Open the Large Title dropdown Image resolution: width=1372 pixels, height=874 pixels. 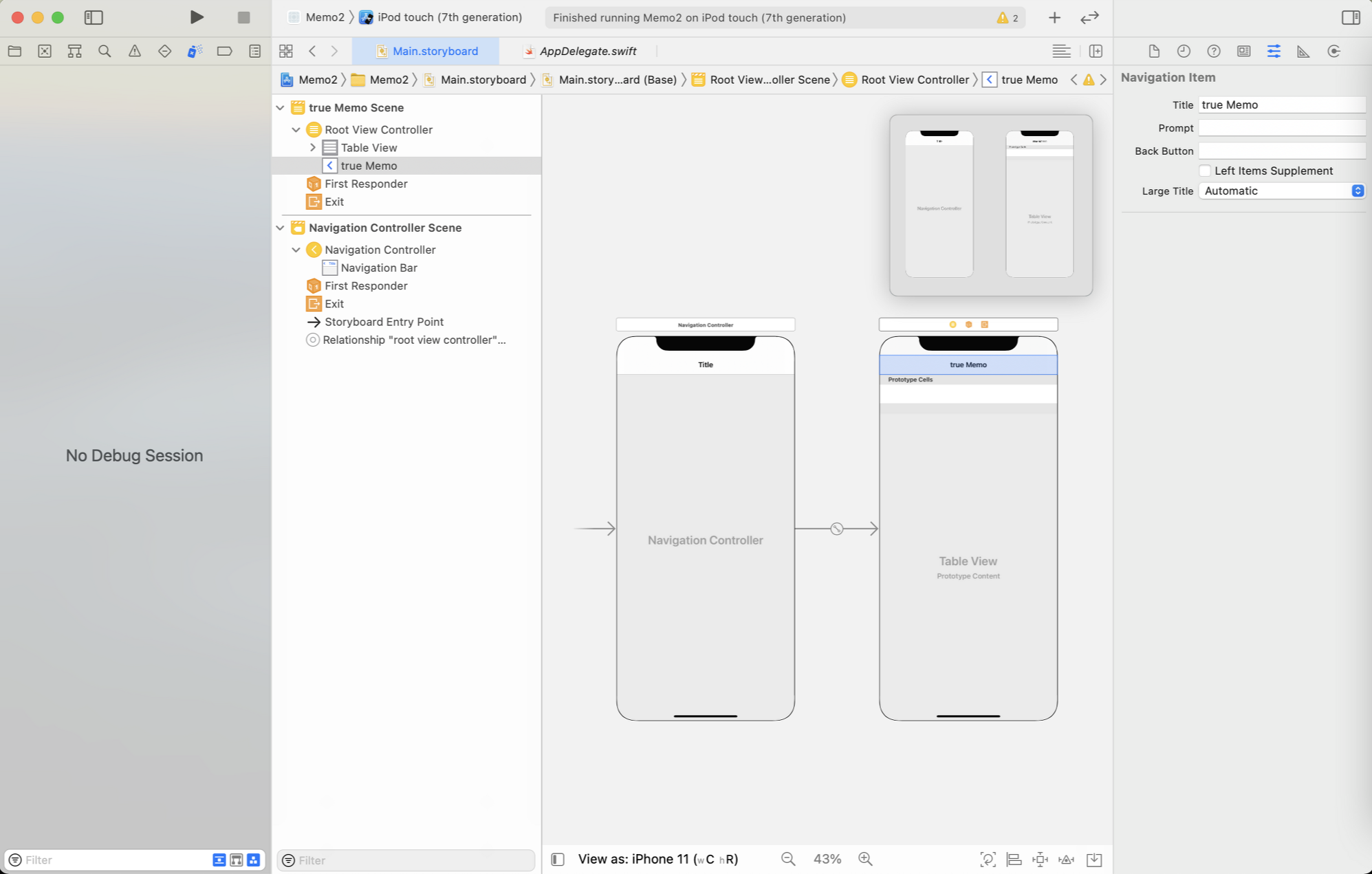pyautogui.click(x=1282, y=191)
